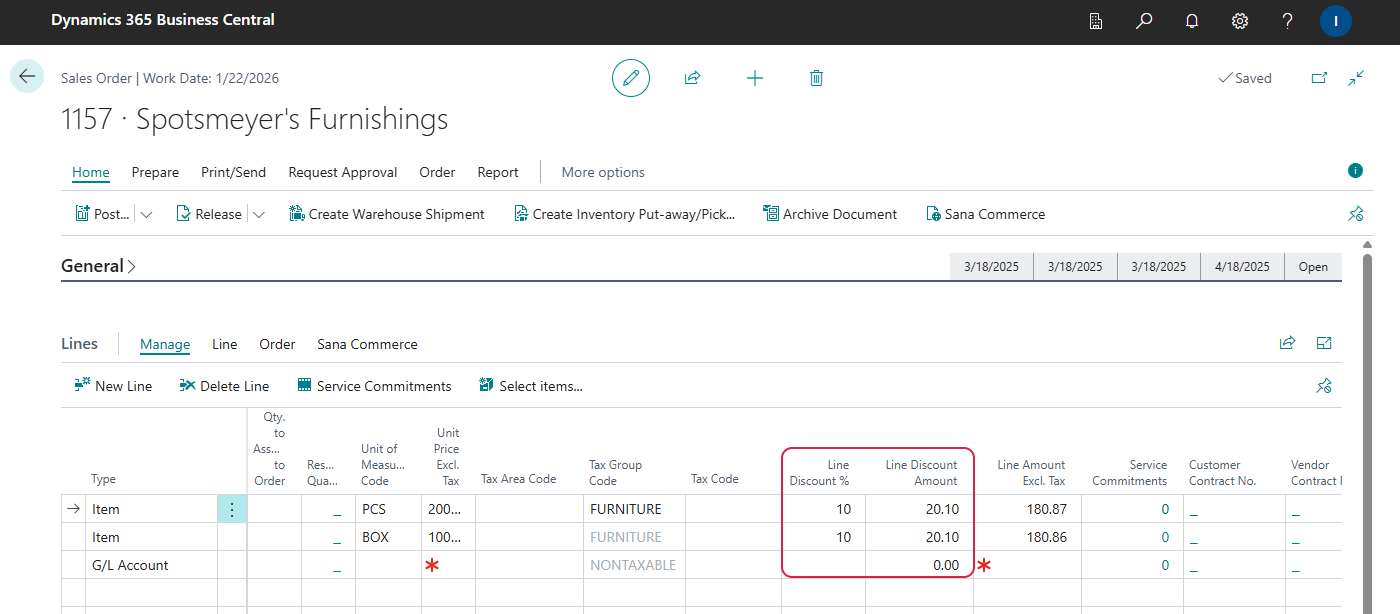Click line amount 180.87 cell

1027,509
